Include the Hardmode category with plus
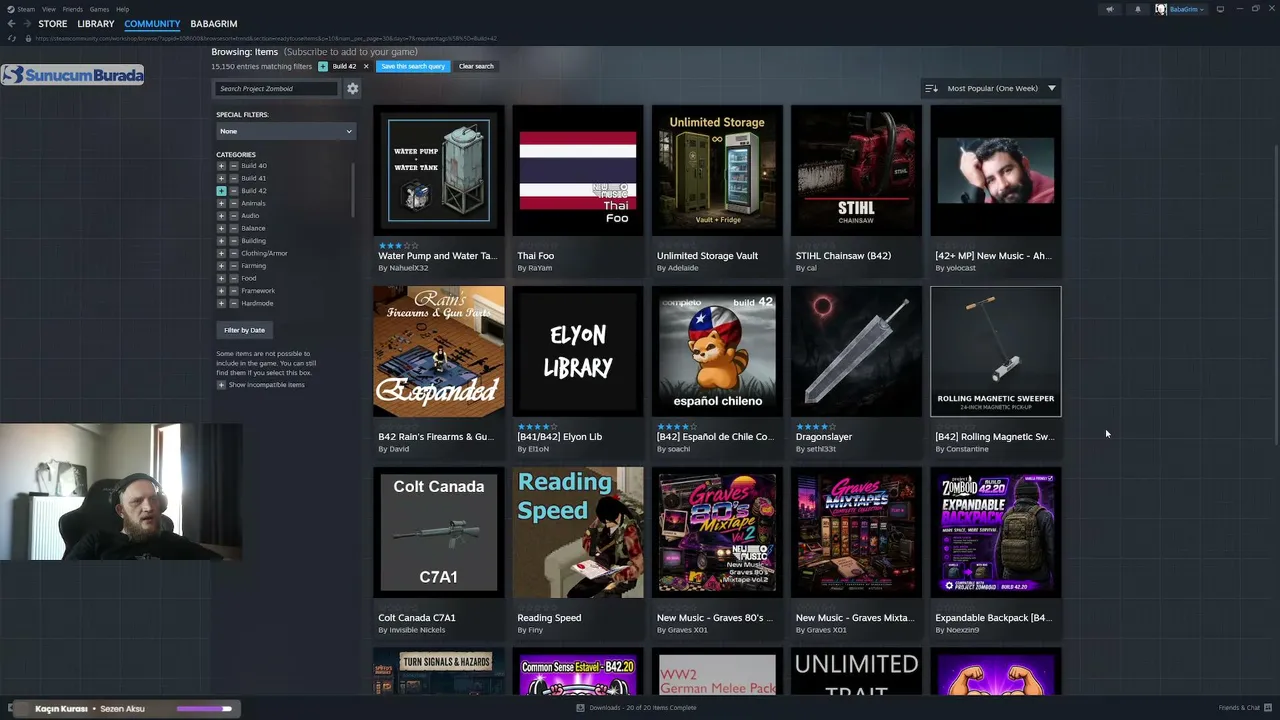This screenshot has height=720, width=1280. point(221,303)
